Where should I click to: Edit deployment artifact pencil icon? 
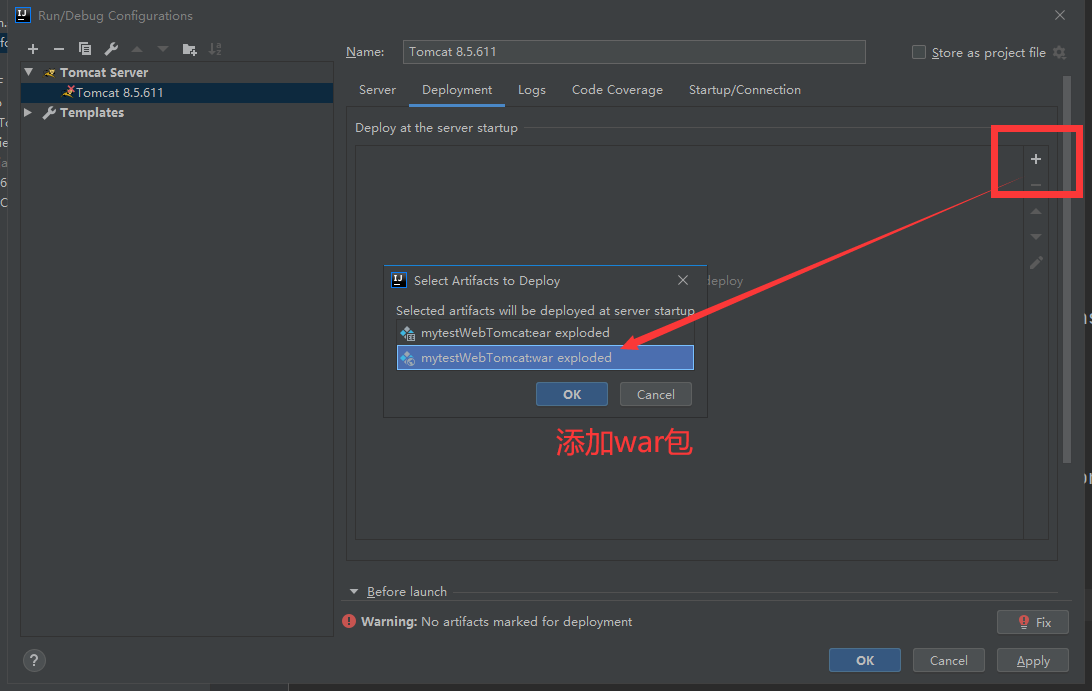tap(1036, 263)
